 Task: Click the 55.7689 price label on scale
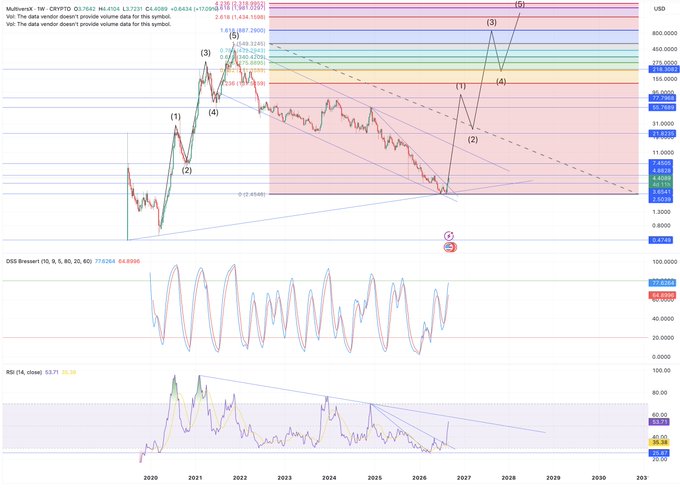[x=661, y=107]
